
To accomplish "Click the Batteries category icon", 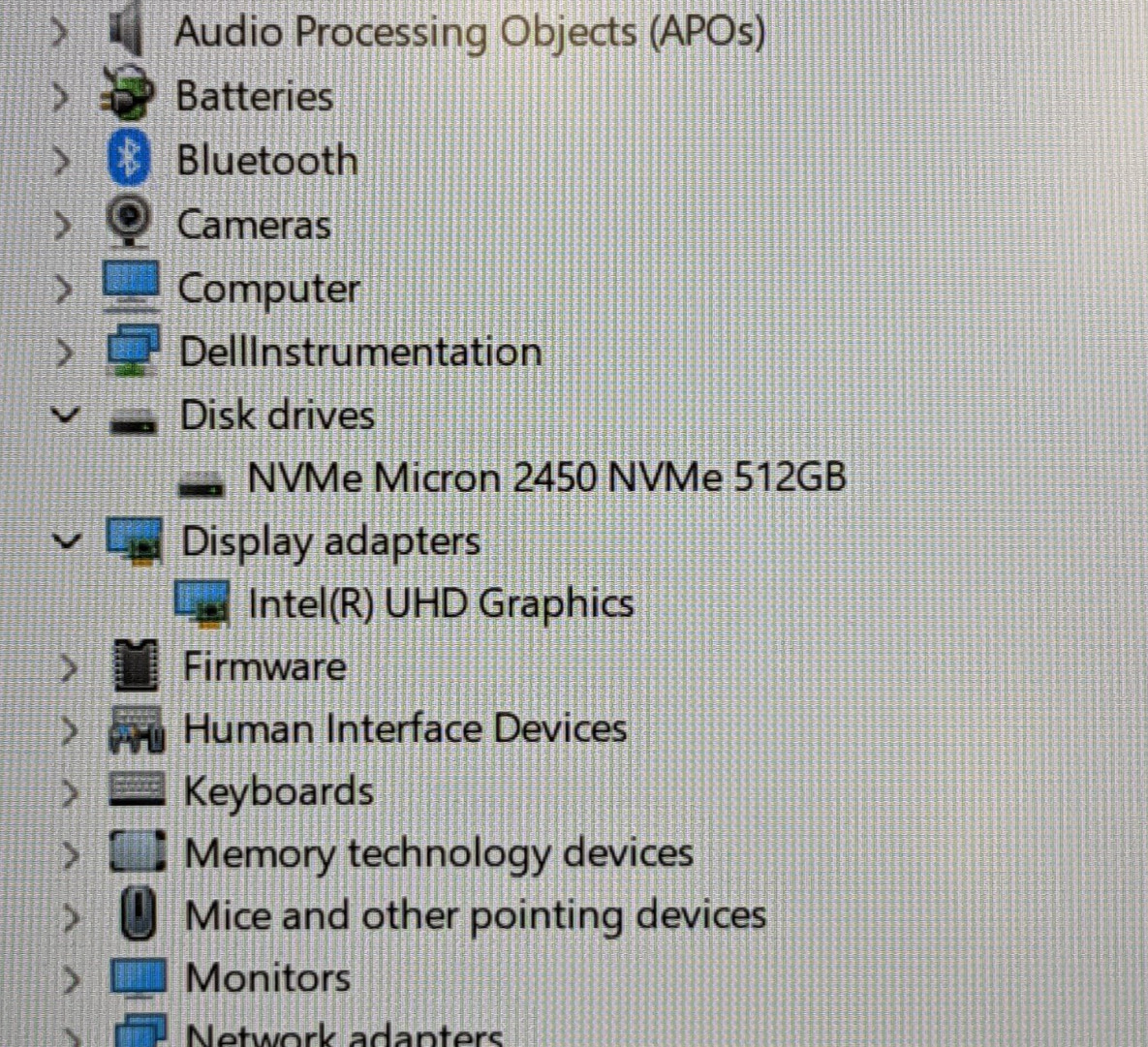I will click(x=128, y=93).
